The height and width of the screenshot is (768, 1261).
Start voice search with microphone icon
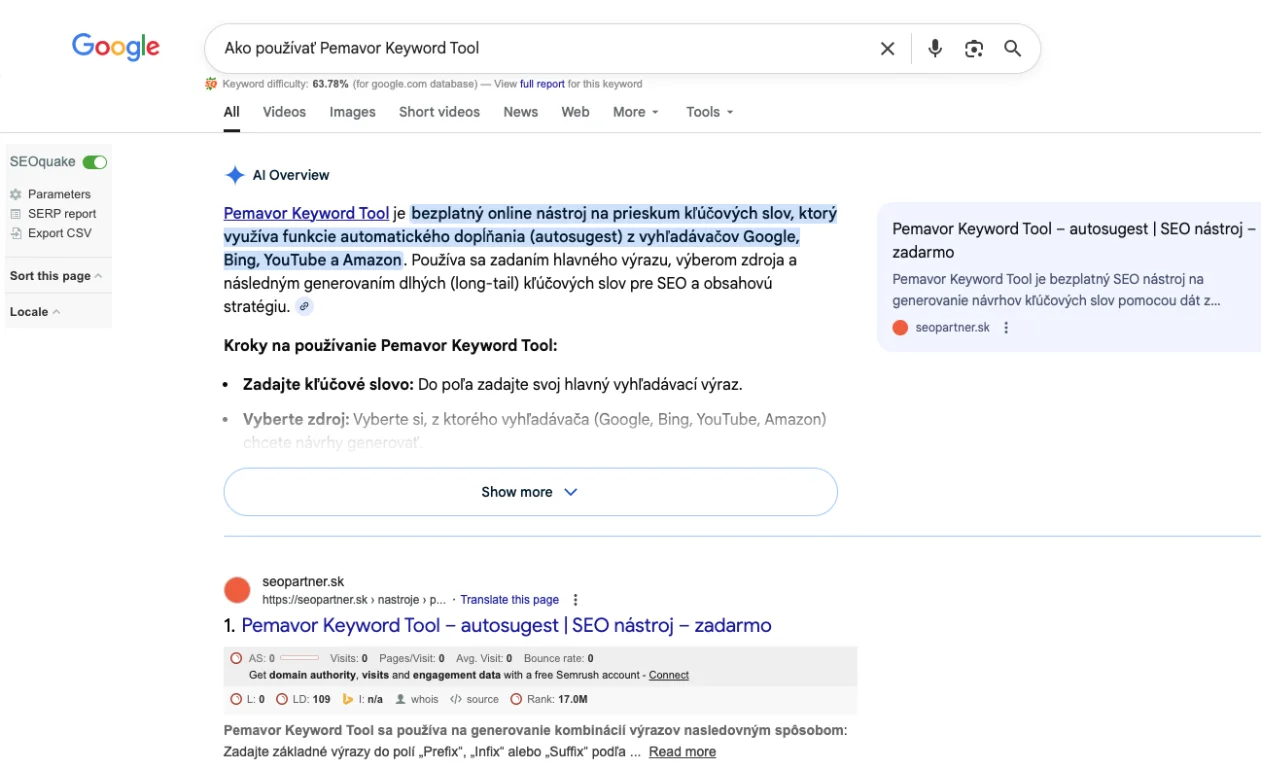point(935,49)
